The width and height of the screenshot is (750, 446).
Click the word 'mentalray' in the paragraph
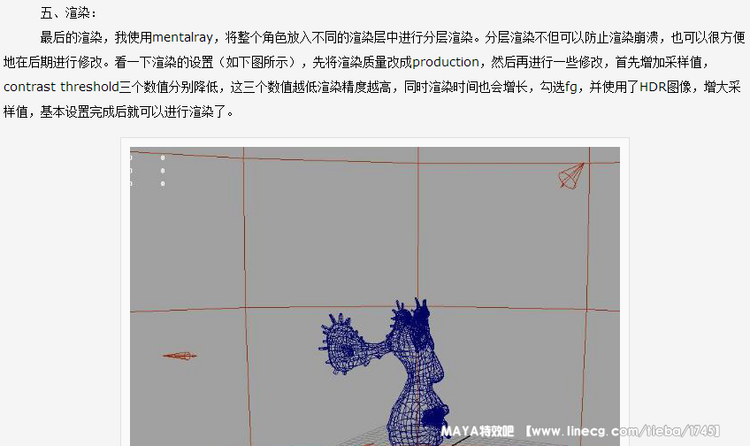(x=182, y=37)
